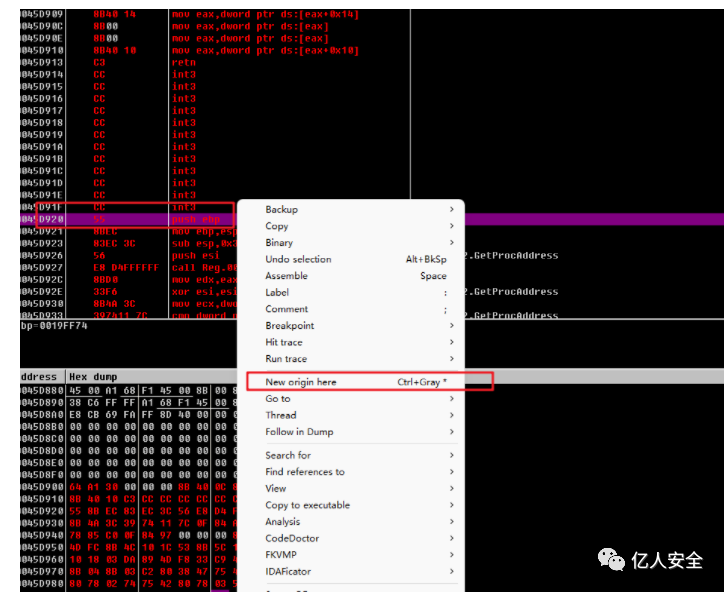
Task: Open the Binary submenu
Action: (x=351, y=243)
